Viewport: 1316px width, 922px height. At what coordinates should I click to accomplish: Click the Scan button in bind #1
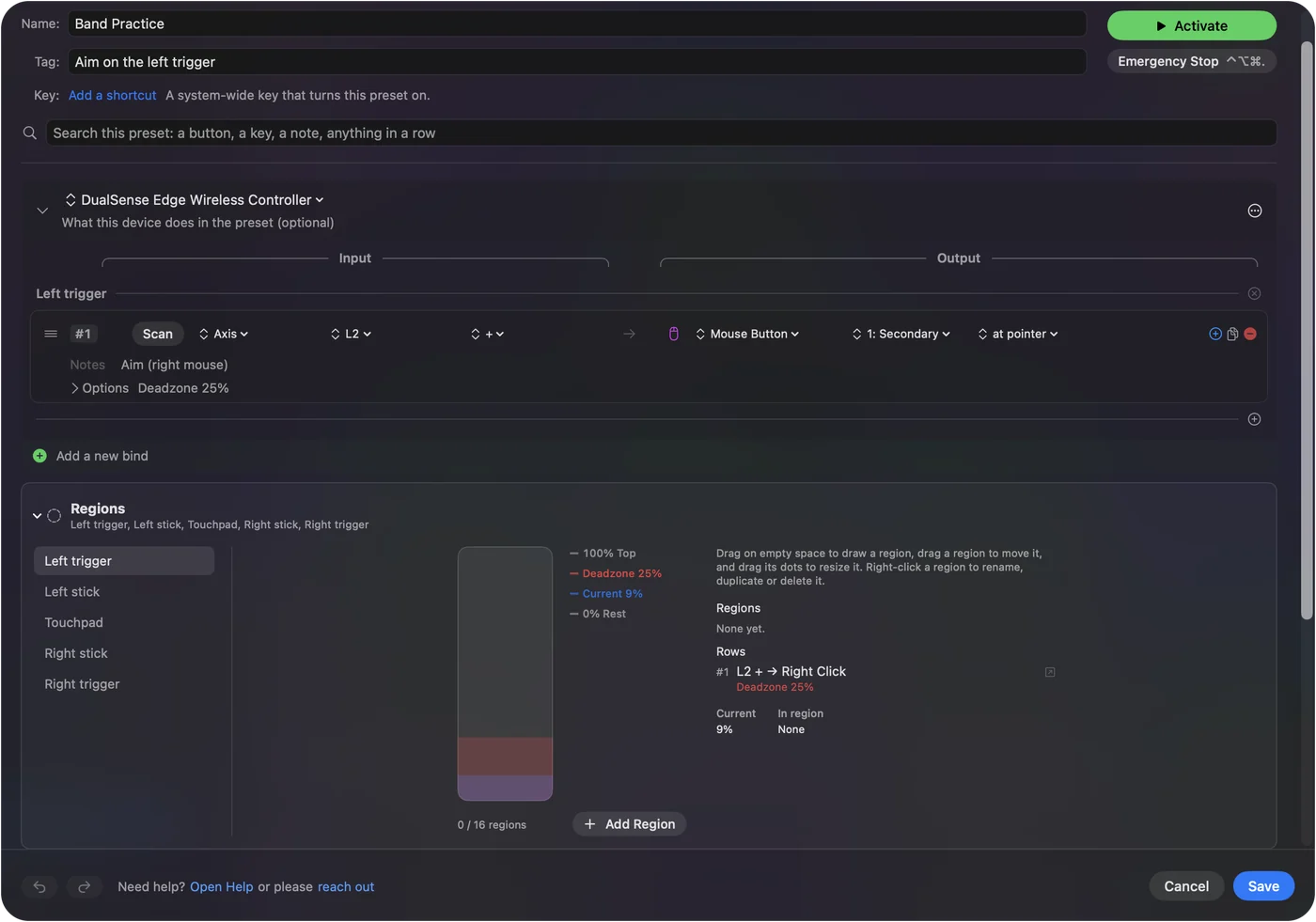click(158, 334)
